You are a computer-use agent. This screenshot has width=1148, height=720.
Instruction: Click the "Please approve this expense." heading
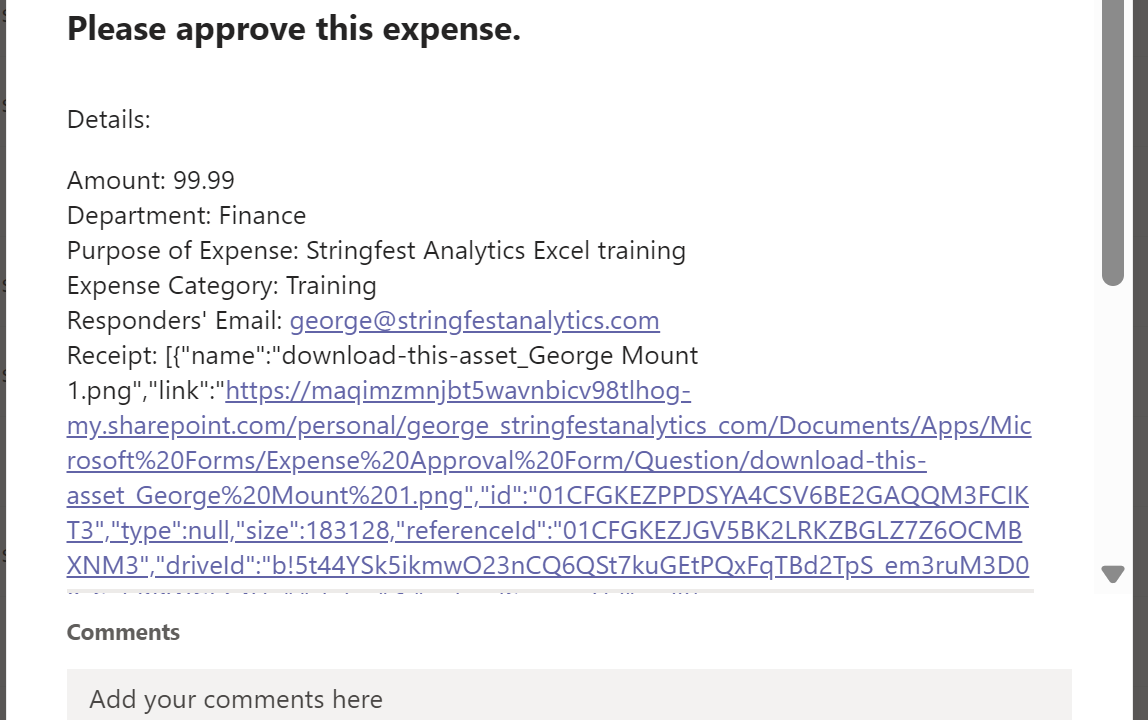(x=293, y=29)
